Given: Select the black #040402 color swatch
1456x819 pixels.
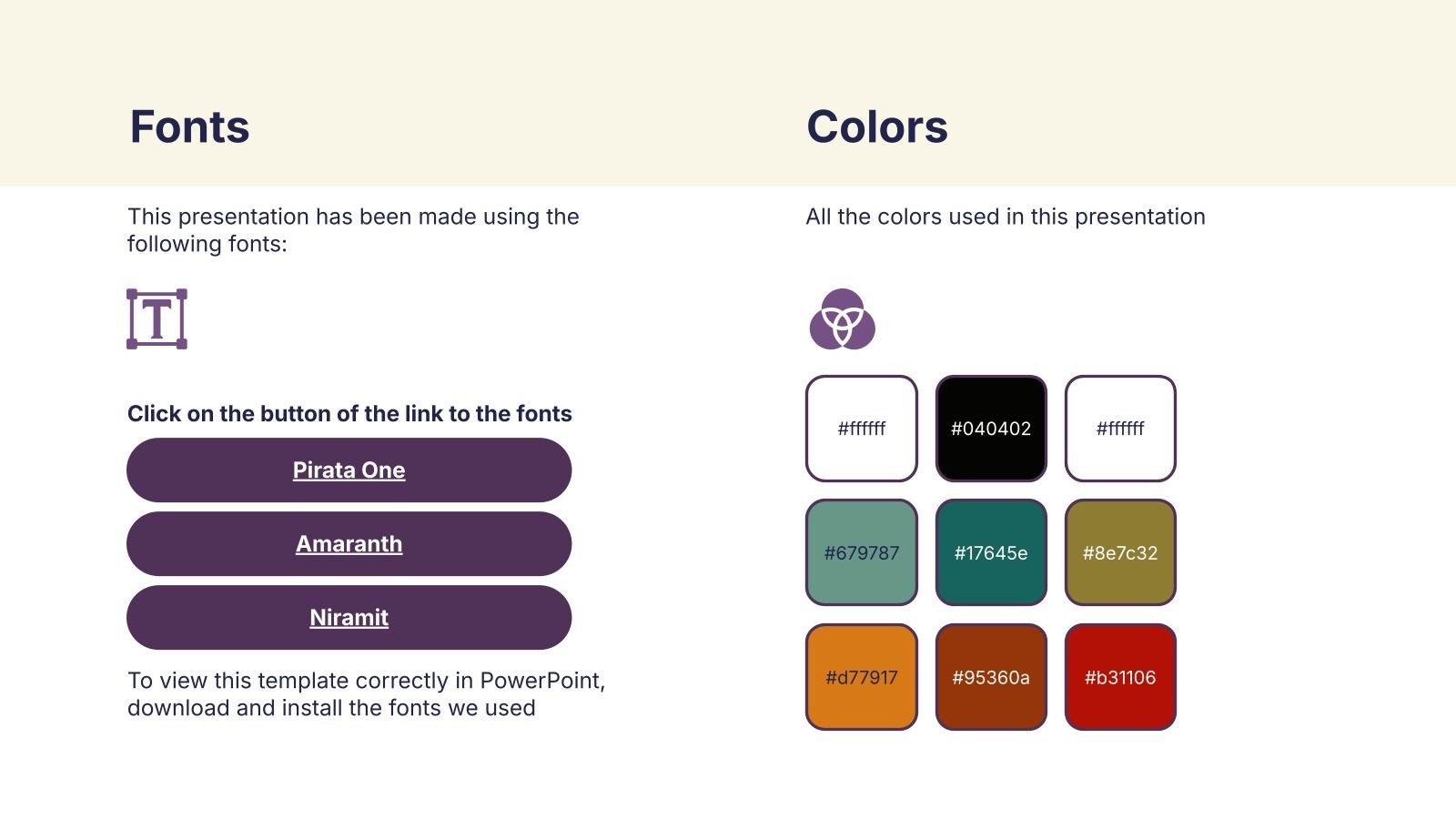Looking at the screenshot, I should click(991, 429).
